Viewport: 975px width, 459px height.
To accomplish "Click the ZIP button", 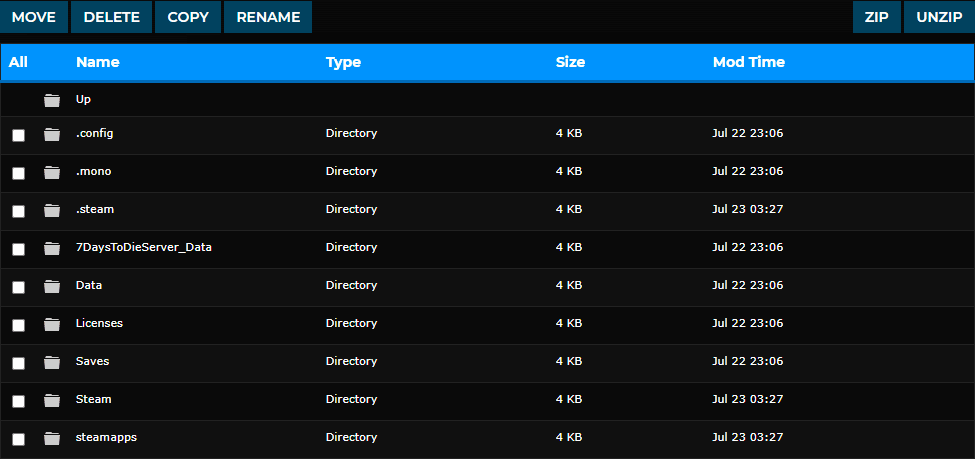I will (x=877, y=17).
